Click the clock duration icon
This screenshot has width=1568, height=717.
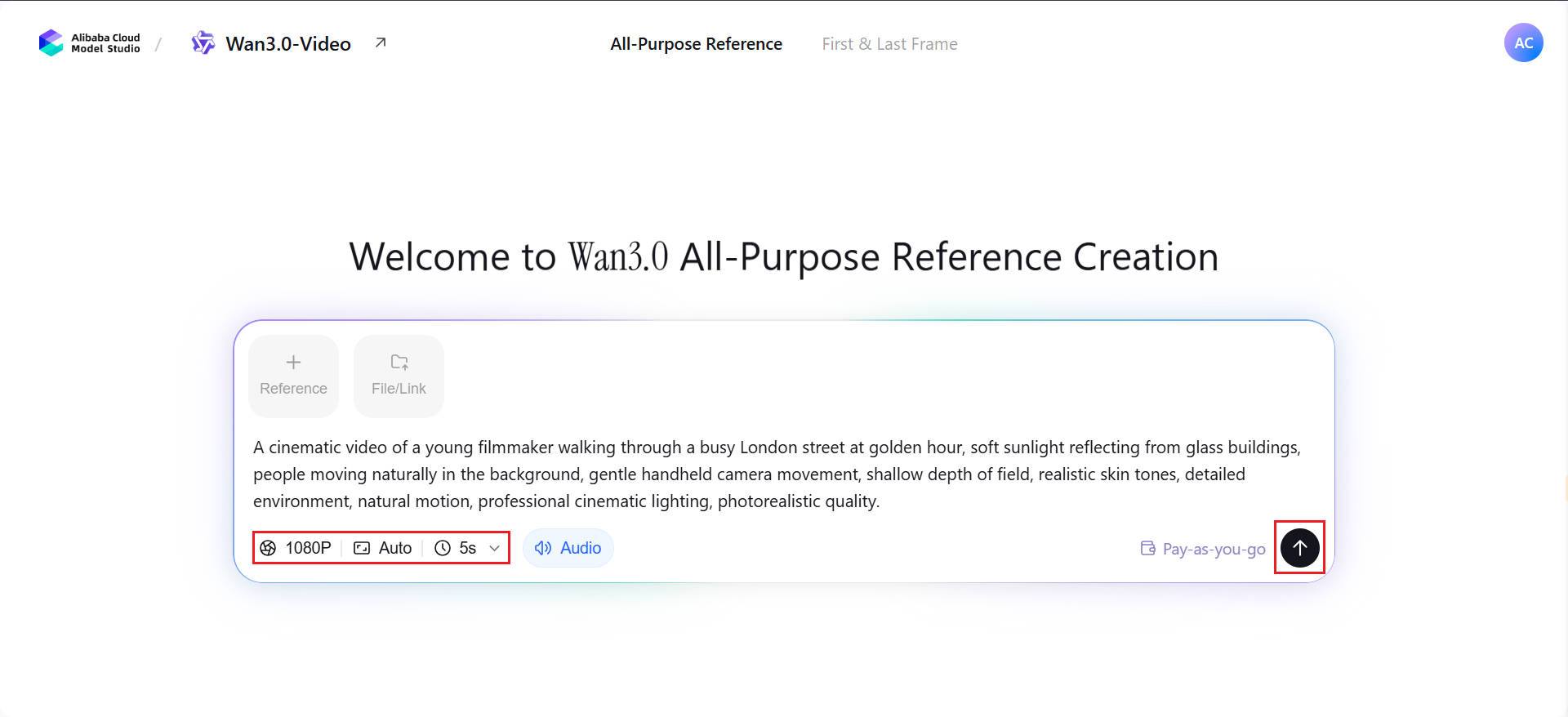(x=443, y=548)
